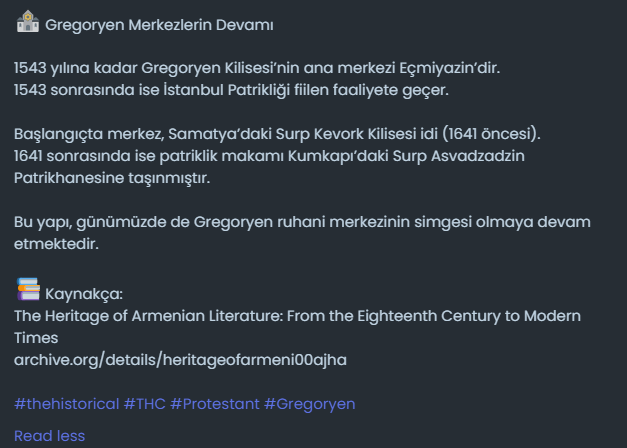The width and height of the screenshot is (627, 448).
Task: Click the line about İstanbul Patrikliği
Action: coord(232,91)
